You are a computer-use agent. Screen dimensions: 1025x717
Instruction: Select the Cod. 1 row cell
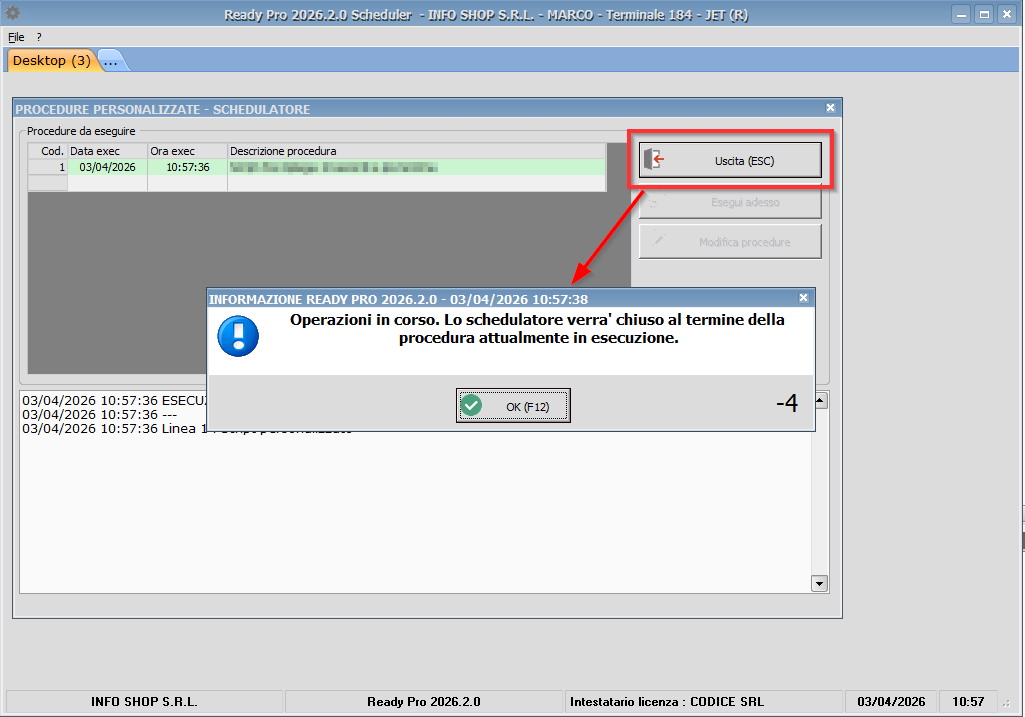click(x=48, y=167)
